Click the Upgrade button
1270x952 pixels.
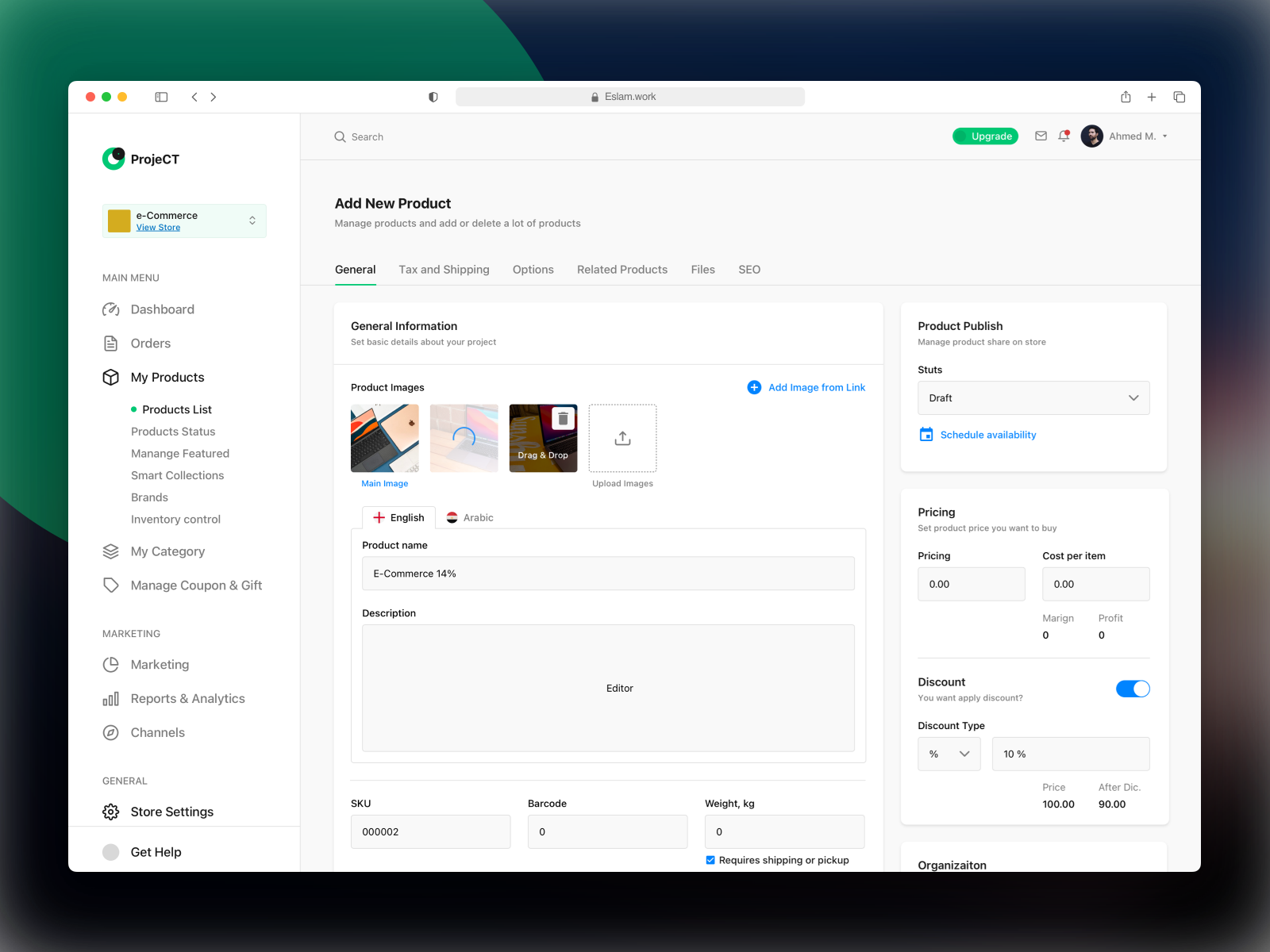pyautogui.click(x=985, y=136)
